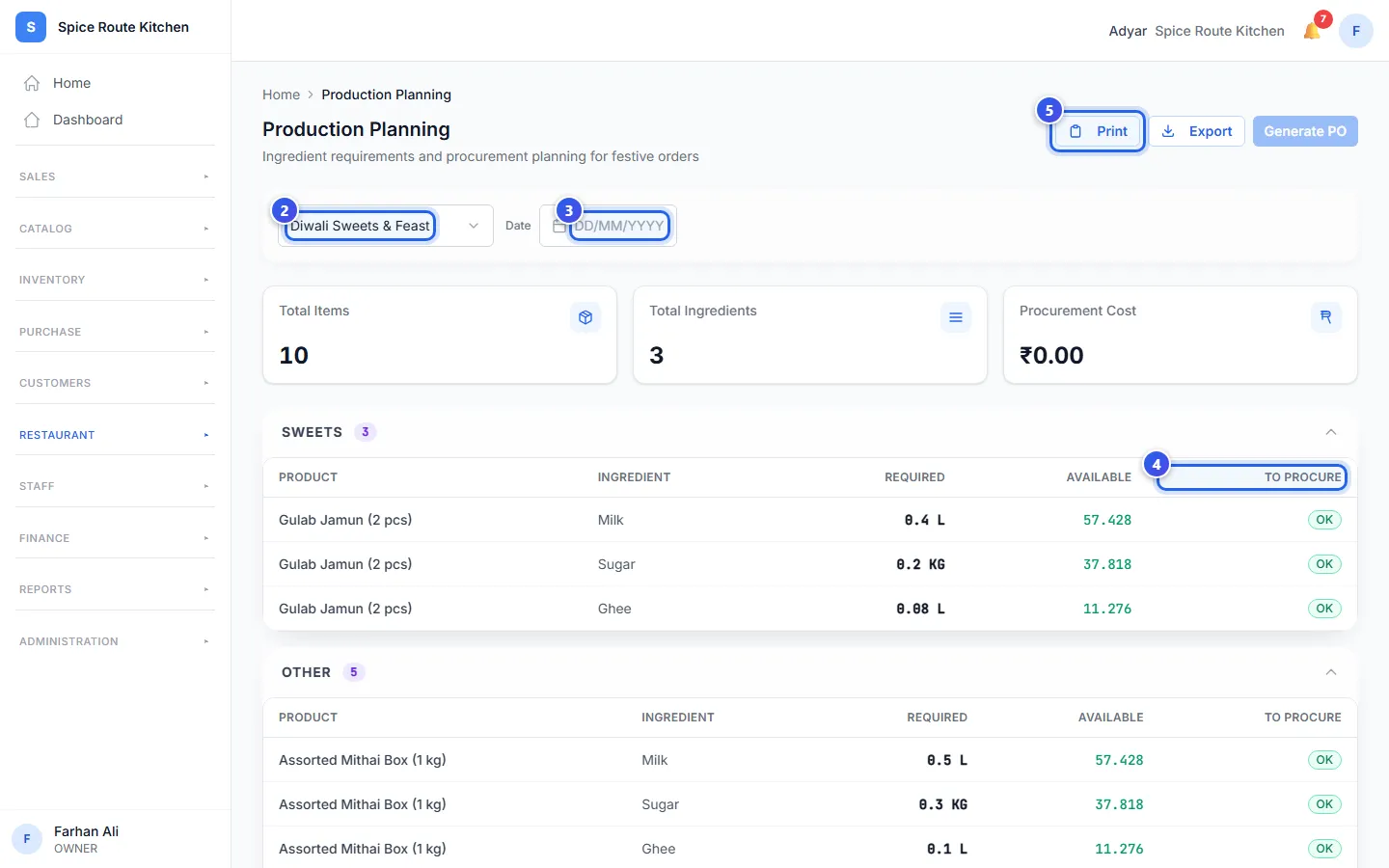This screenshot has width=1389, height=868.
Task: Click the Dashboard sidebar icon
Action: point(32,120)
